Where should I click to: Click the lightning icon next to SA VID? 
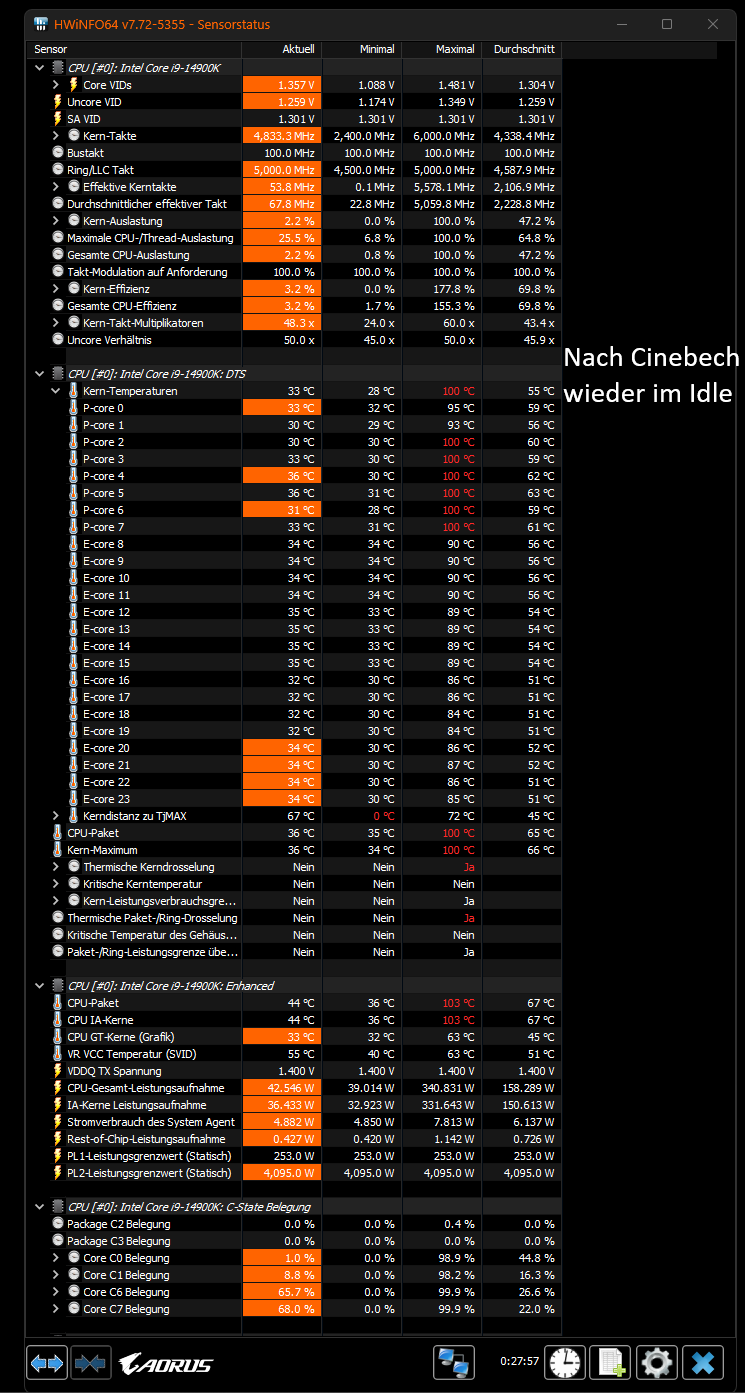[57, 119]
